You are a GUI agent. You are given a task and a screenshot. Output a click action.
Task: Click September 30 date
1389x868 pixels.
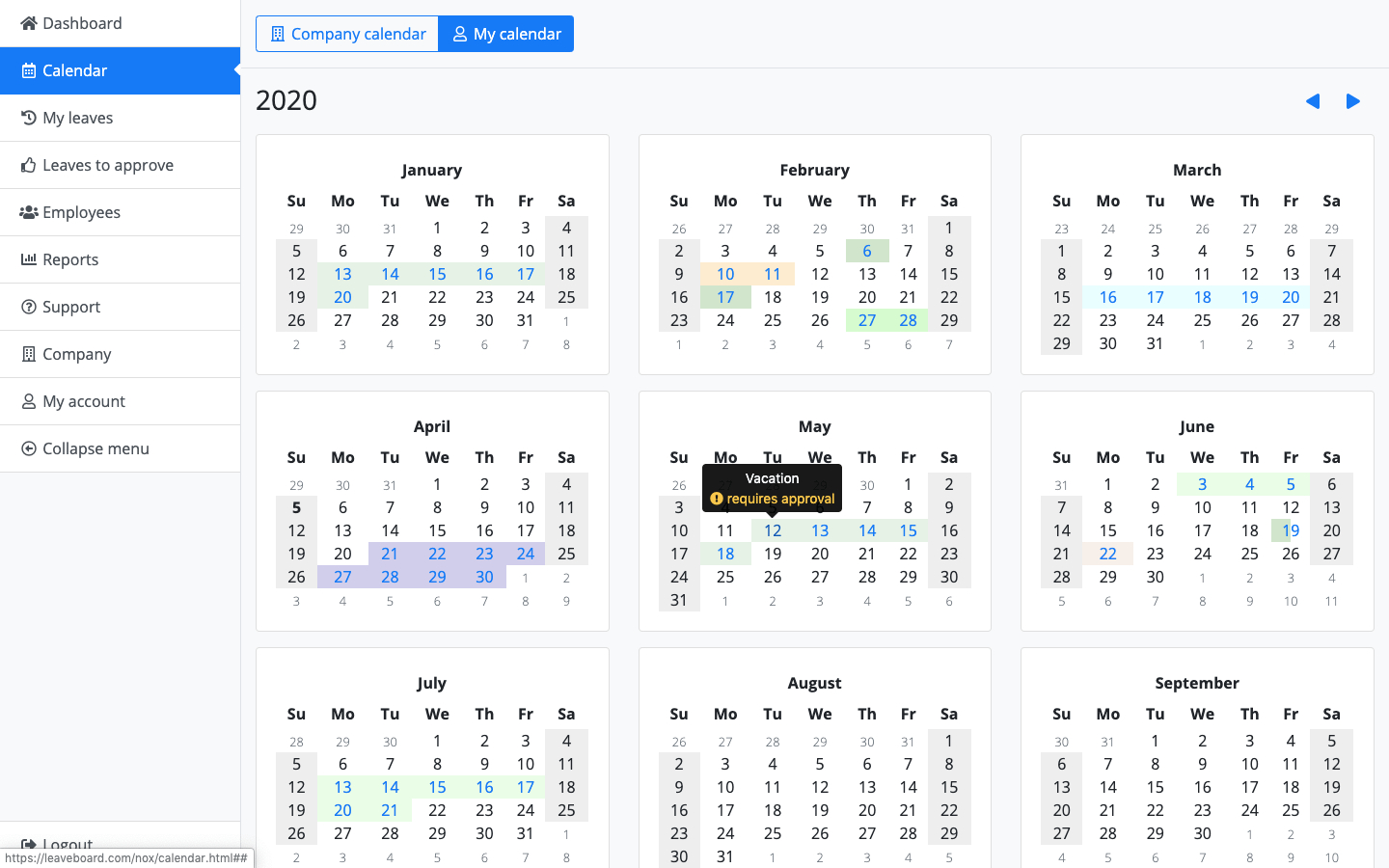click(1202, 833)
